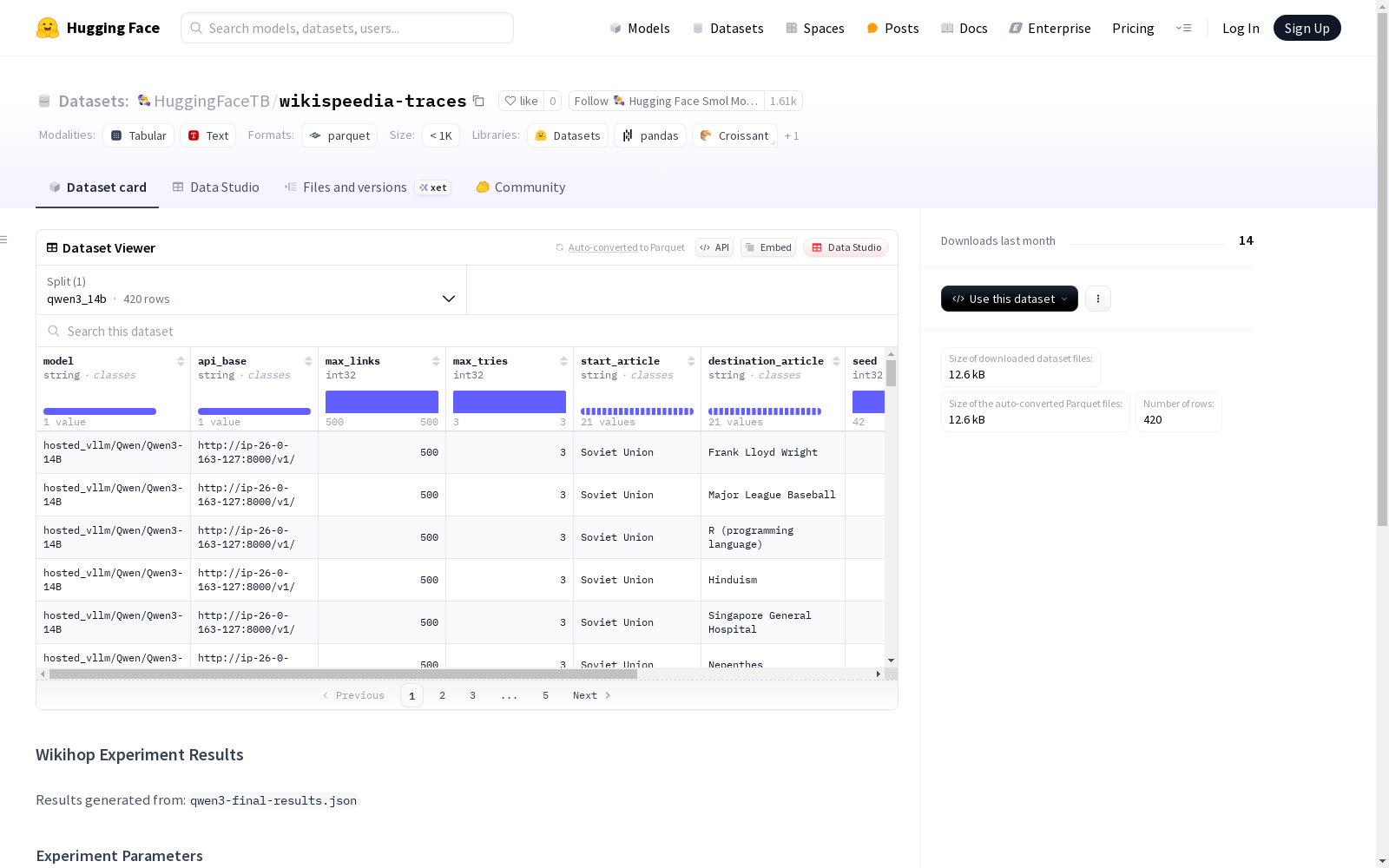This screenshot has height=868, width=1389.
Task: Click the Search this dataset field
Action: pyautogui.click(x=467, y=331)
